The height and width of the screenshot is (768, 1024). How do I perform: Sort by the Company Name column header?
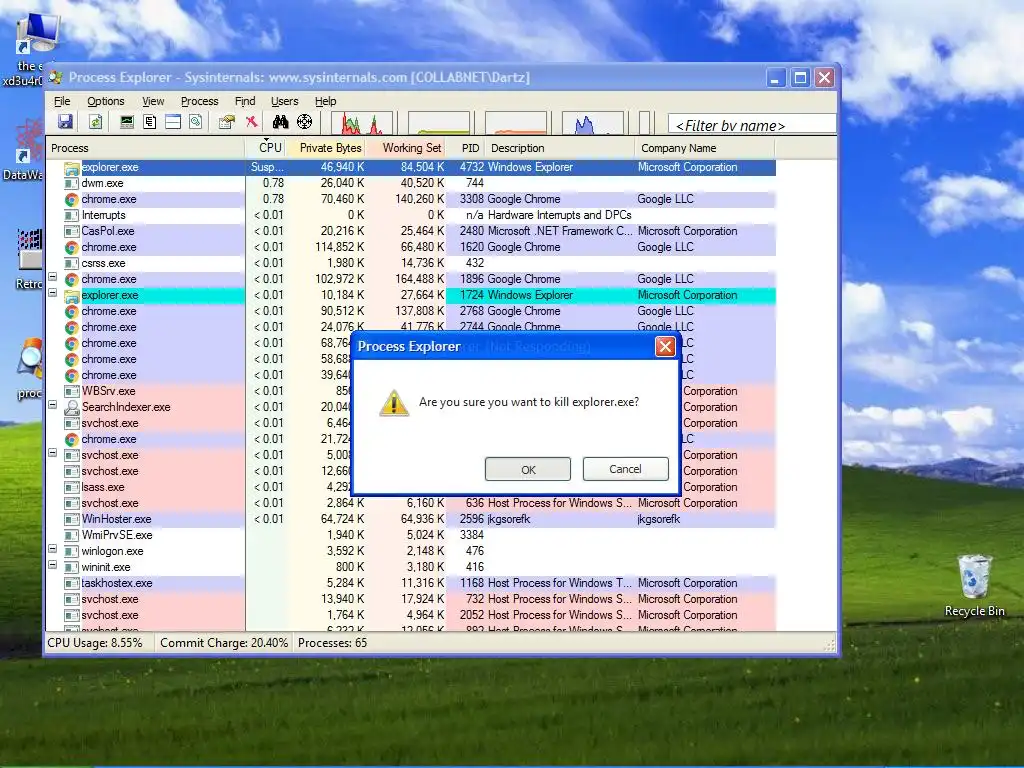(705, 148)
